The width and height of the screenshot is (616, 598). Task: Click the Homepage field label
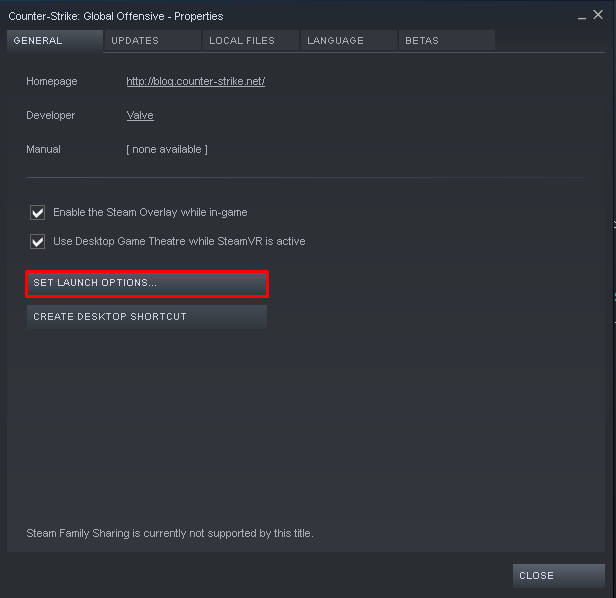[x=51, y=81]
